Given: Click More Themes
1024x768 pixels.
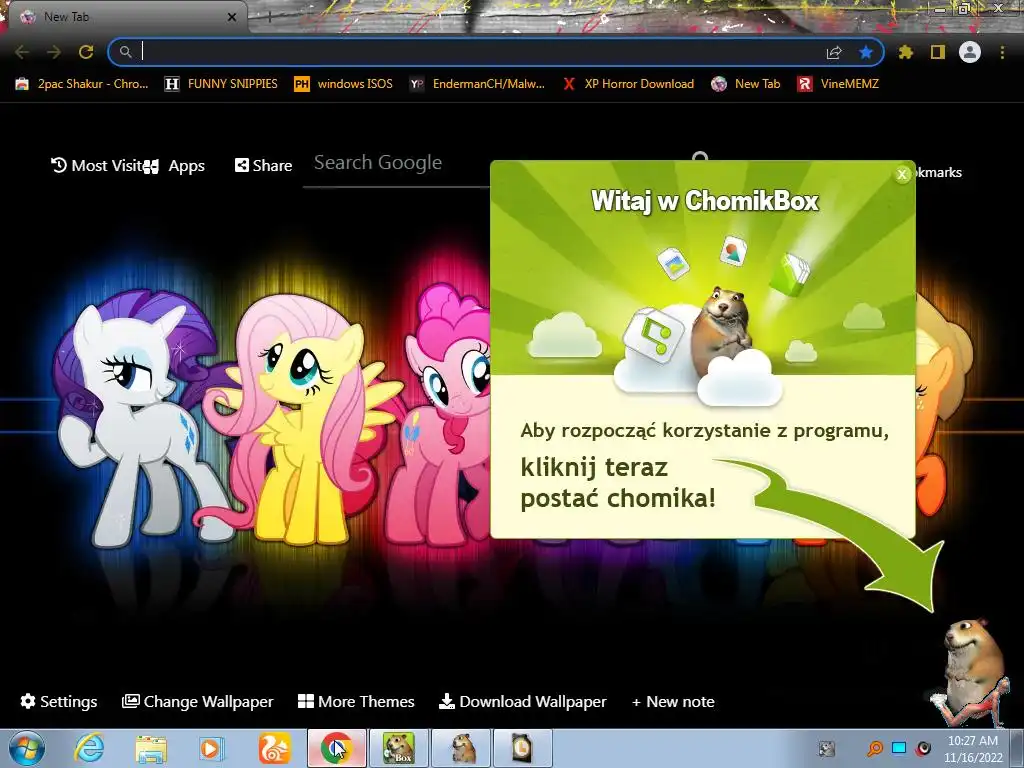Looking at the screenshot, I should tap(356, 701).
